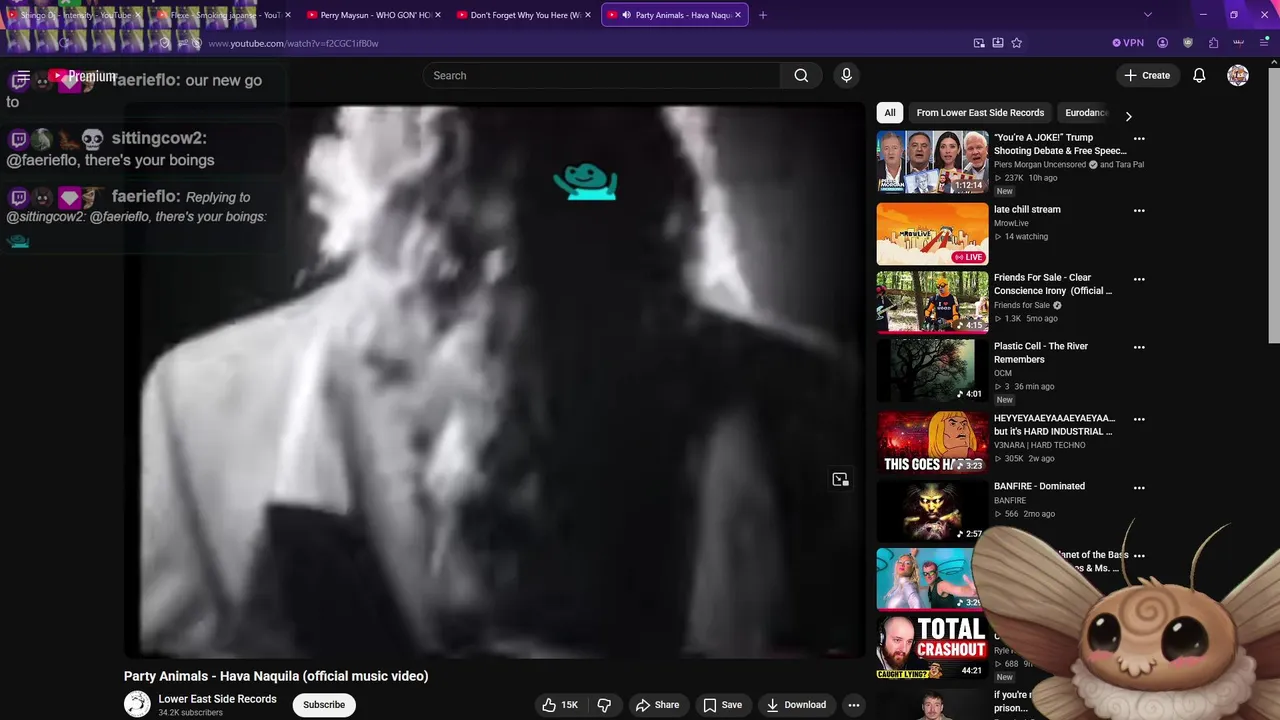The width and height of the screenshot is (1280, 720).
Task: Open the Lower East Side Records channel name link
Action: coord(217,699)
